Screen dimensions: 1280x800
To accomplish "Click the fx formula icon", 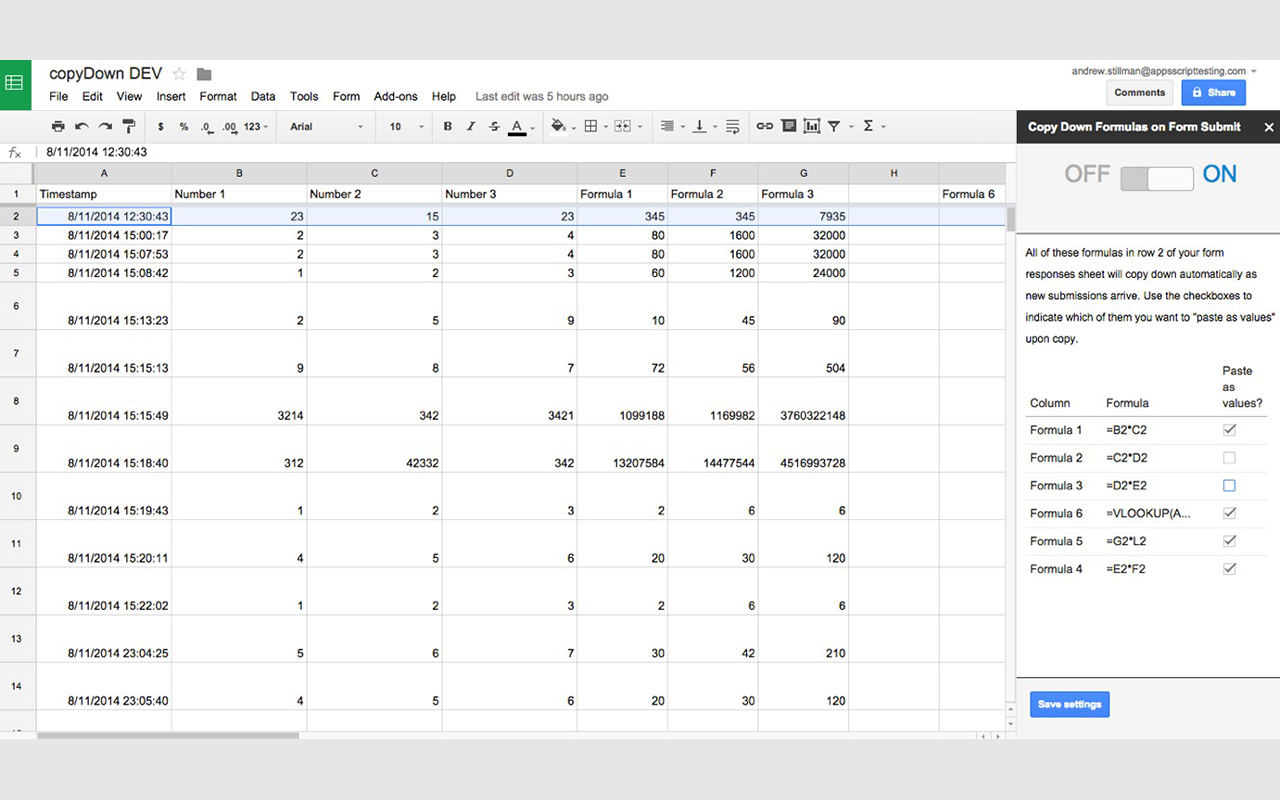I will pos(15,153).
